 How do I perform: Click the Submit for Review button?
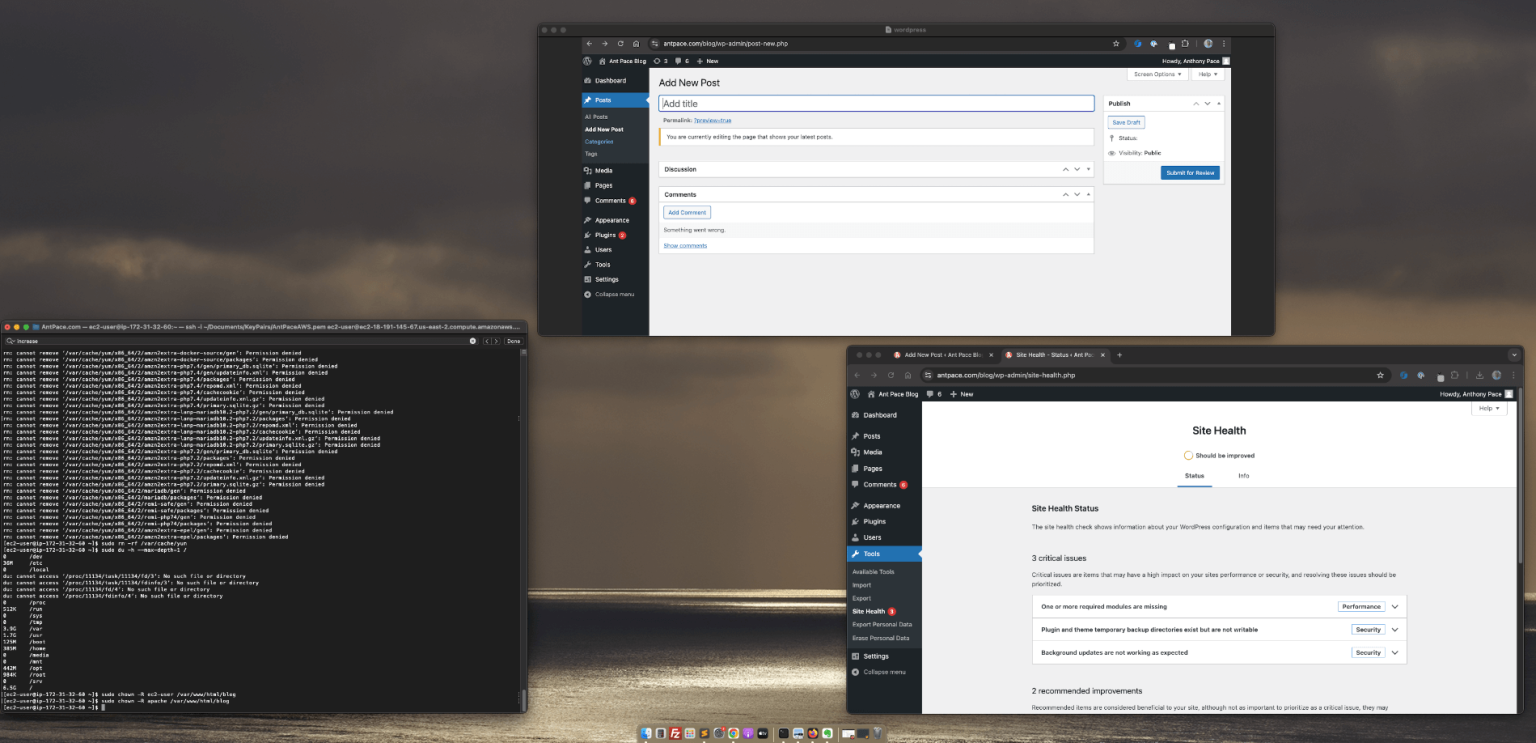click(1190, 172)
